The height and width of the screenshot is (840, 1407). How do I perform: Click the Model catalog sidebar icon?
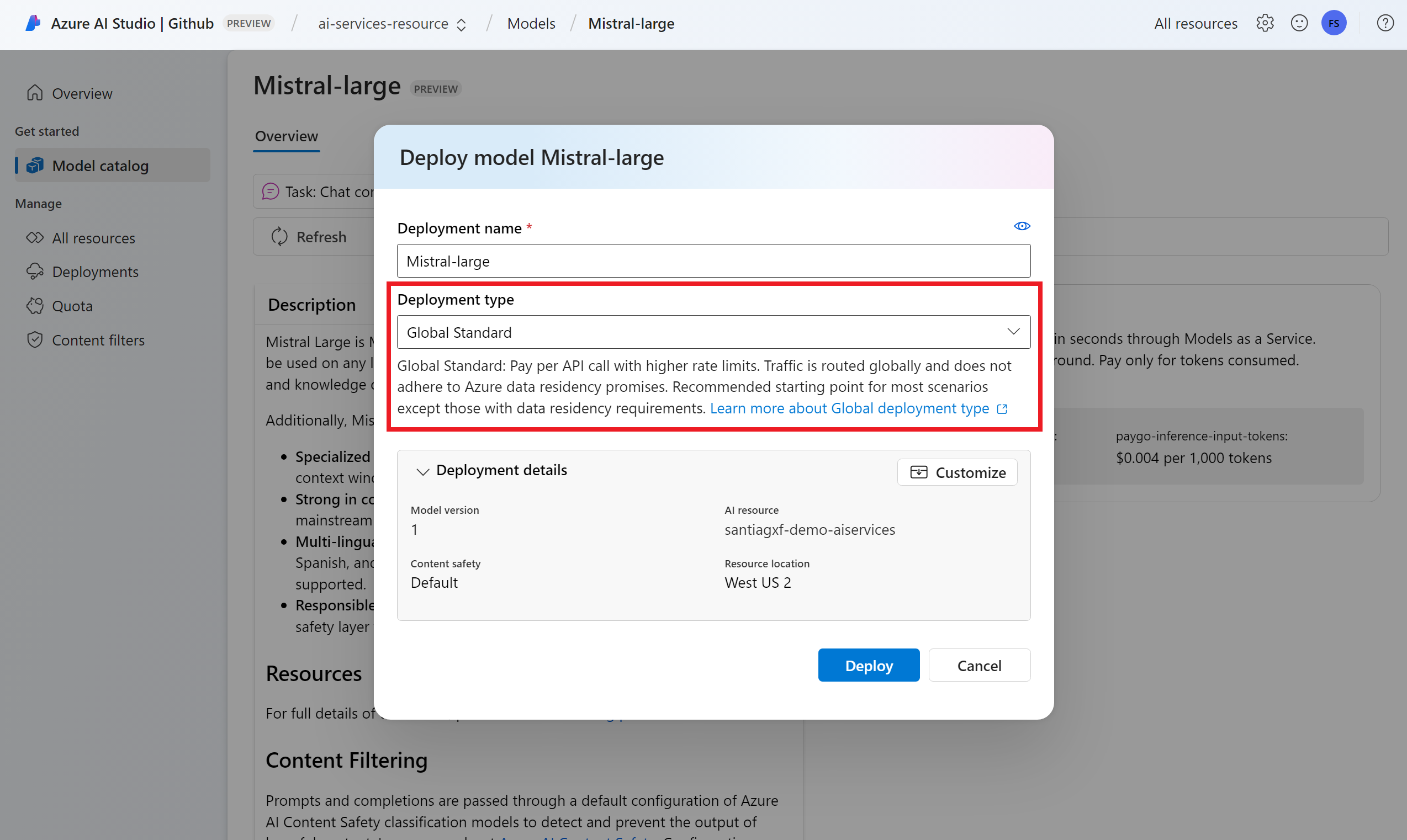pyautogui.click(x=35, y=166)
